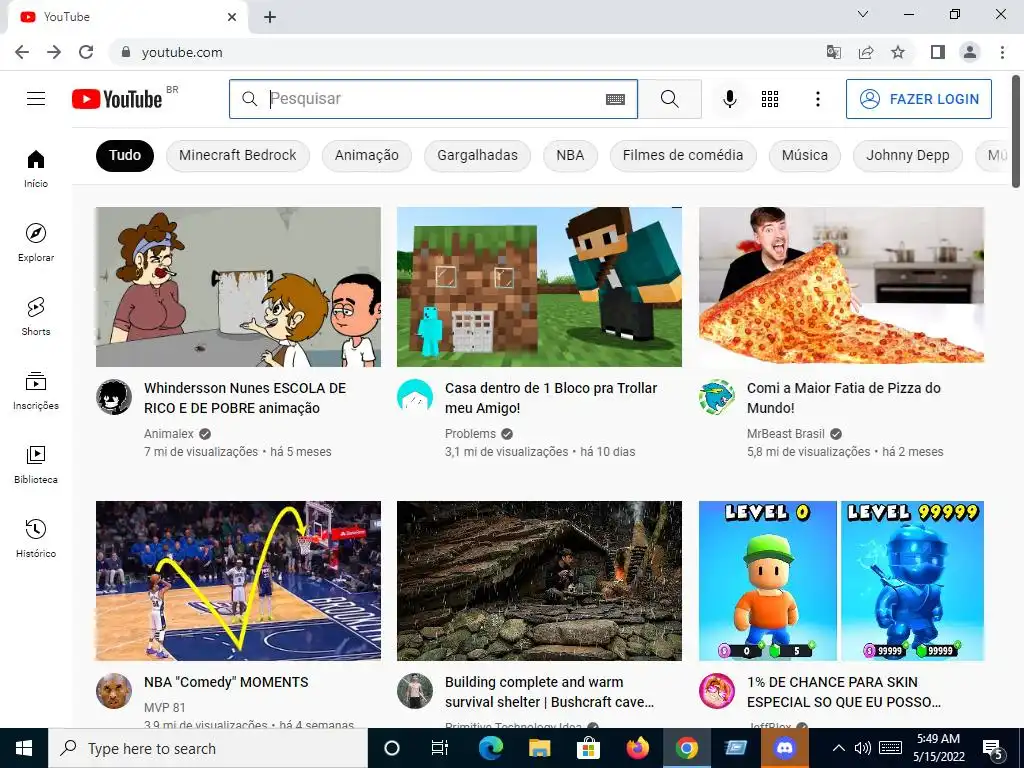The height and width of the screenshot is (768, 1024).
Task: Open Building complete and warm survival shelter title
Action: (x=549, y=692)
